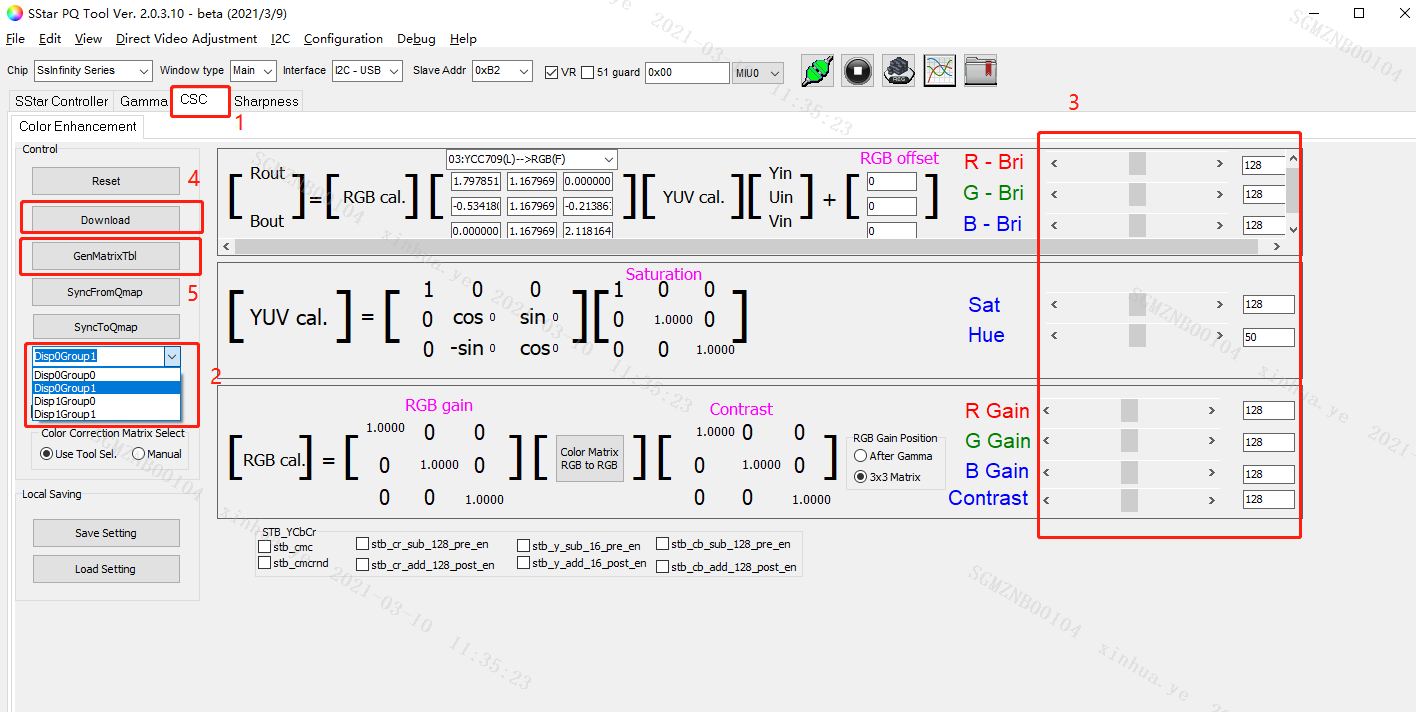
Task: Click the Save Setting button
Action: click(105, 533)
